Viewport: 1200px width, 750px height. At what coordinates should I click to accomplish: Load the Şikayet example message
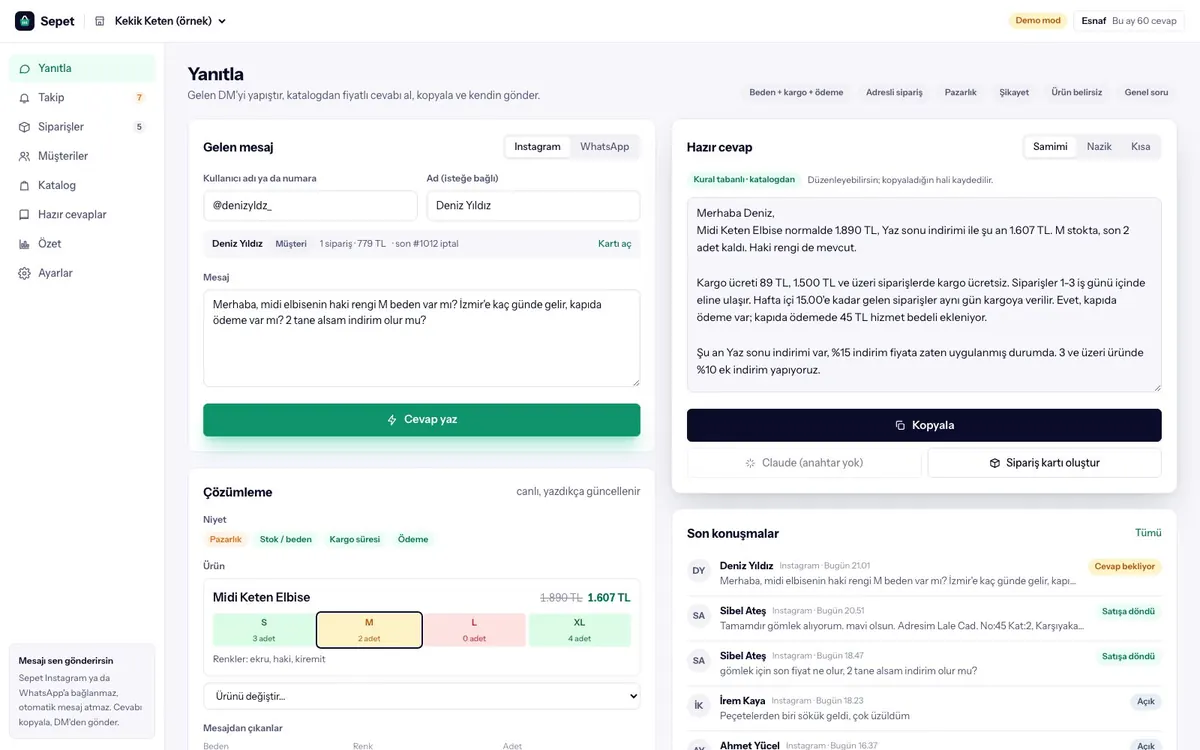point(1014,93)
